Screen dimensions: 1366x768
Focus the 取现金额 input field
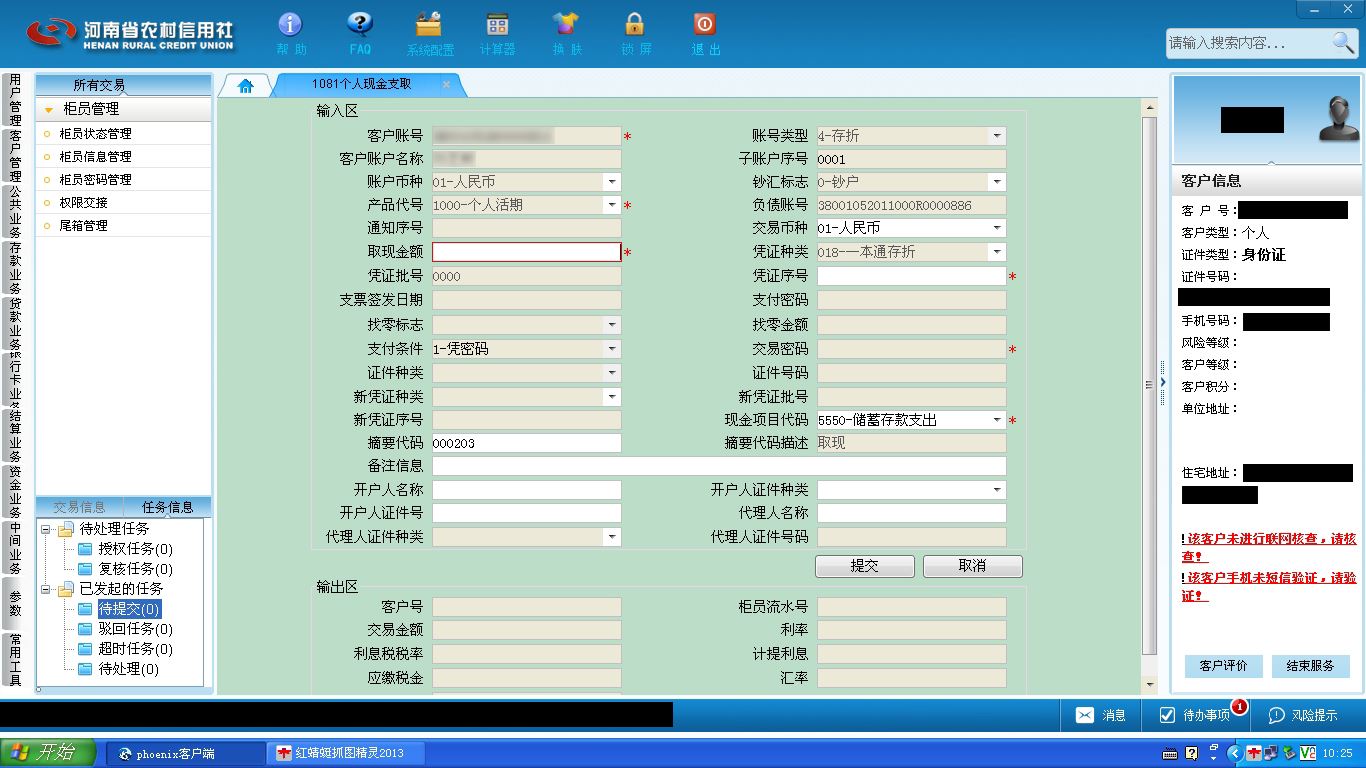tap(527, 252)
